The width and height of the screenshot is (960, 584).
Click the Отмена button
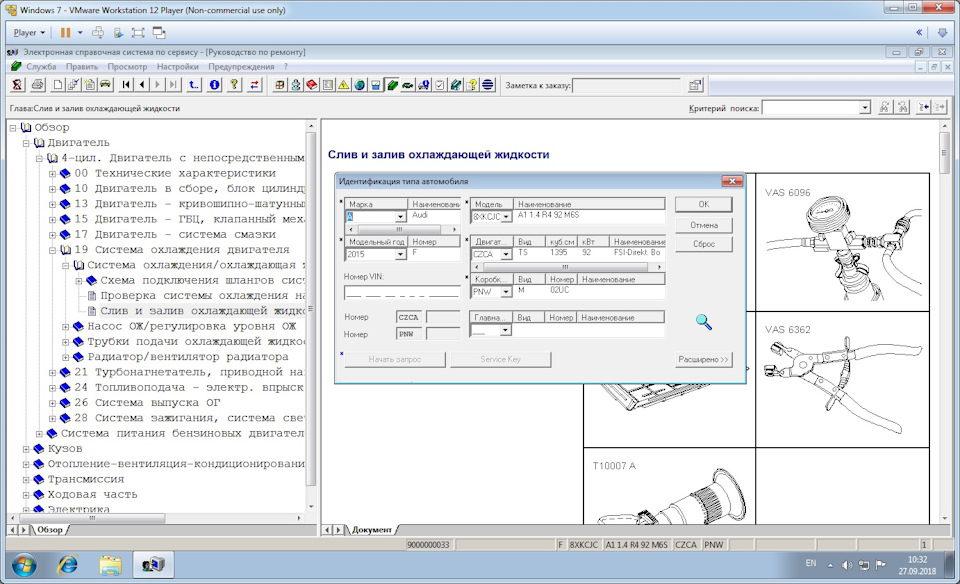pos(703,225)
